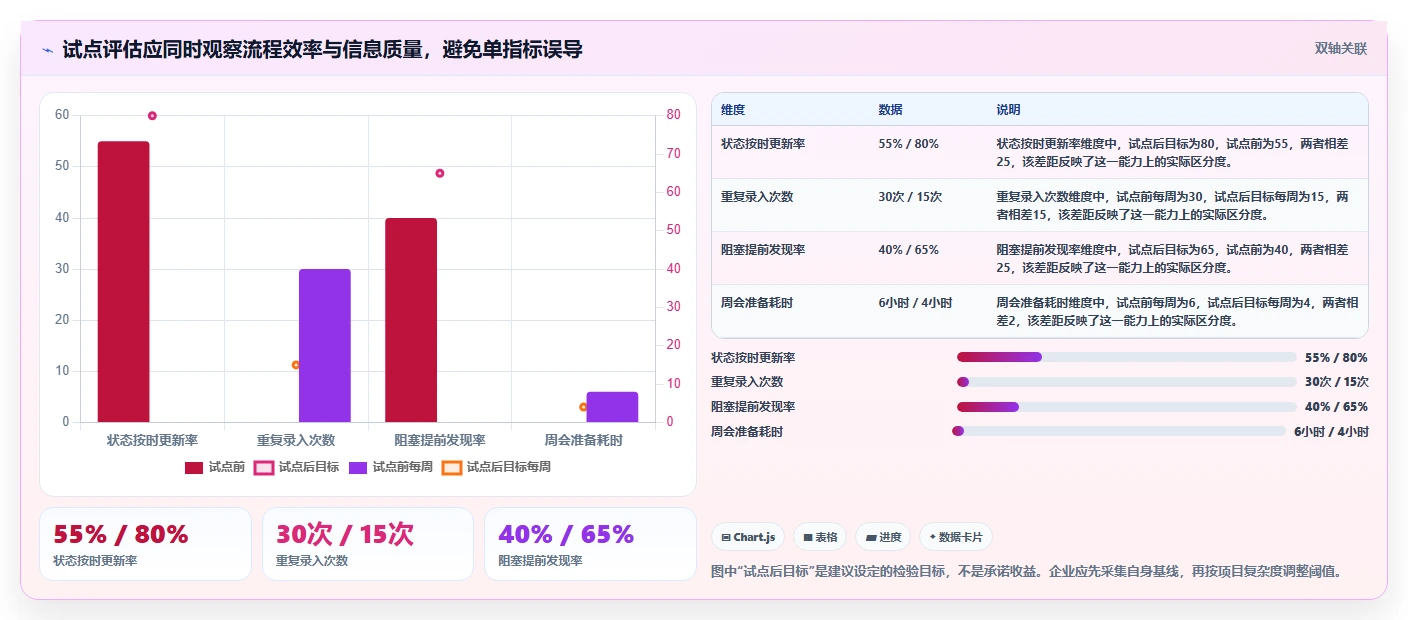Open the 进度 chip
This screenshot has width=1408, height=620.
pos(883,537)
